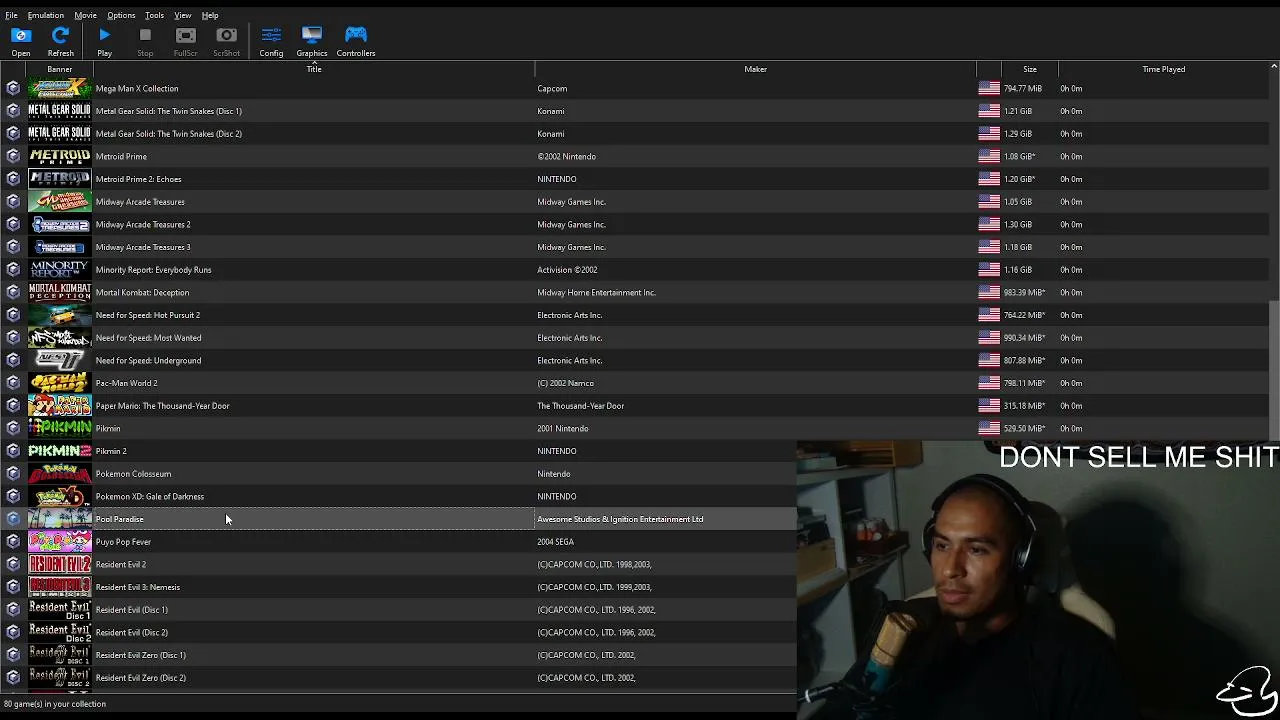
Task: Click the Need for Speed: Most Wanted banner
Action: pyautogui.click(x=60, y=338)
